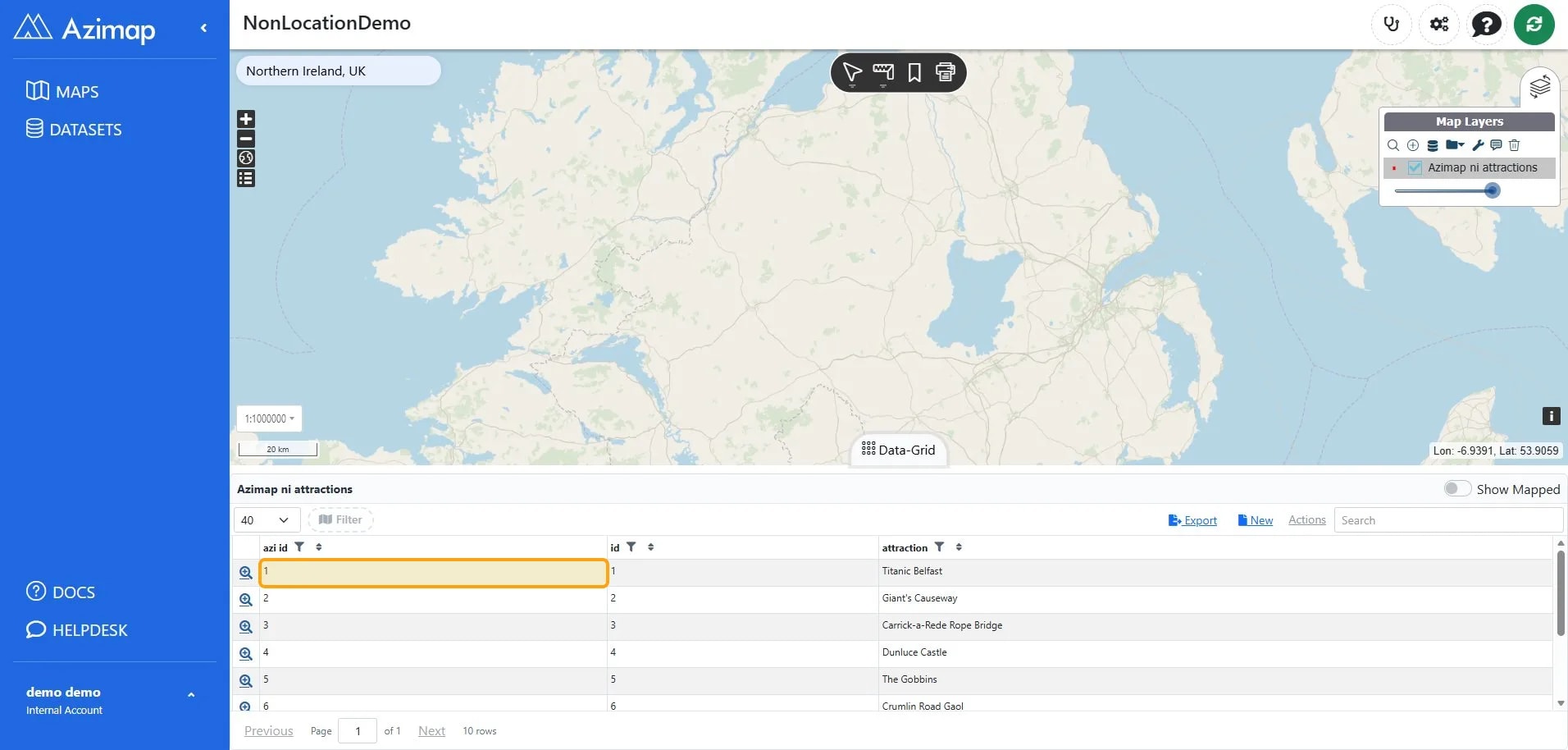This screenshot has width=1568, height=750.
Task: Click the green refresh button at top right
Action: point(1534,24)
